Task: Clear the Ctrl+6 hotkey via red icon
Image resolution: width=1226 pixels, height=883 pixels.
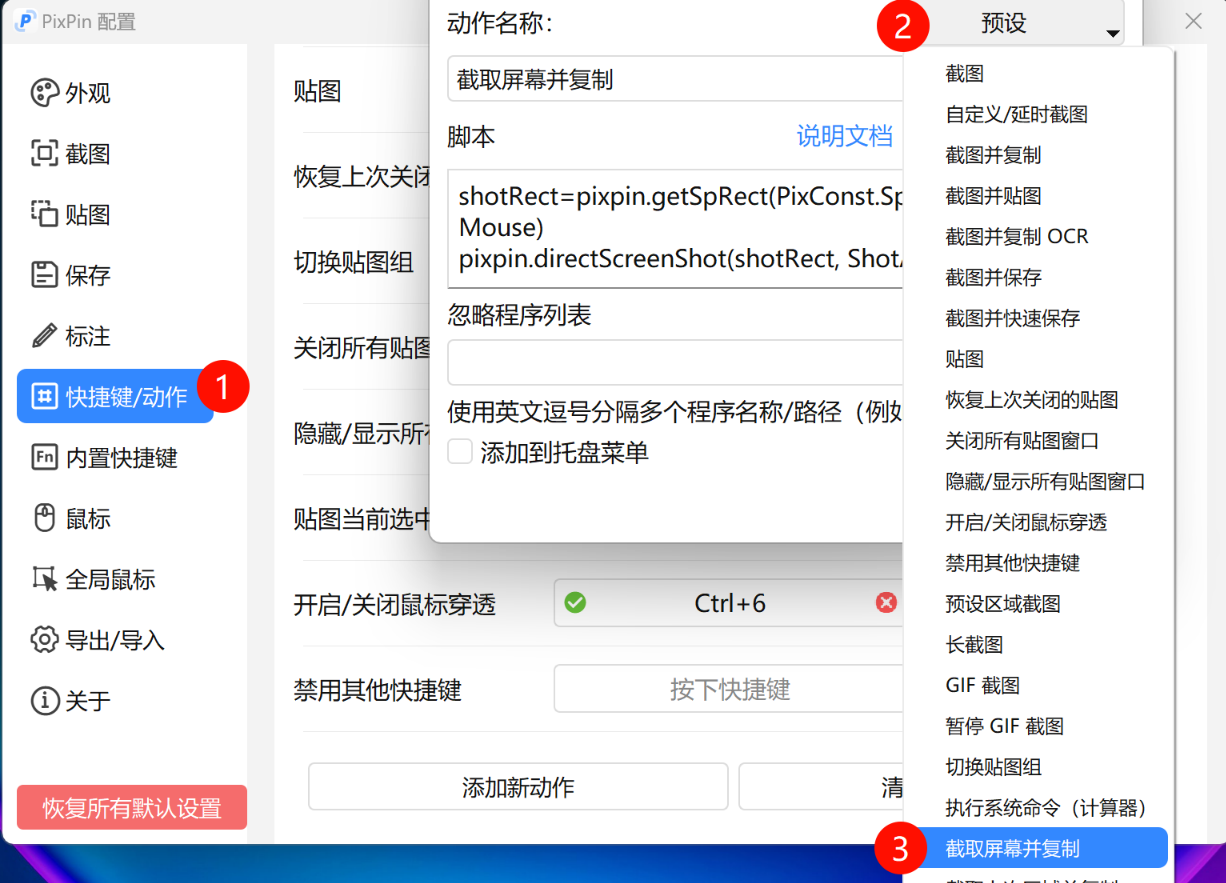Action: coord(886,602)
